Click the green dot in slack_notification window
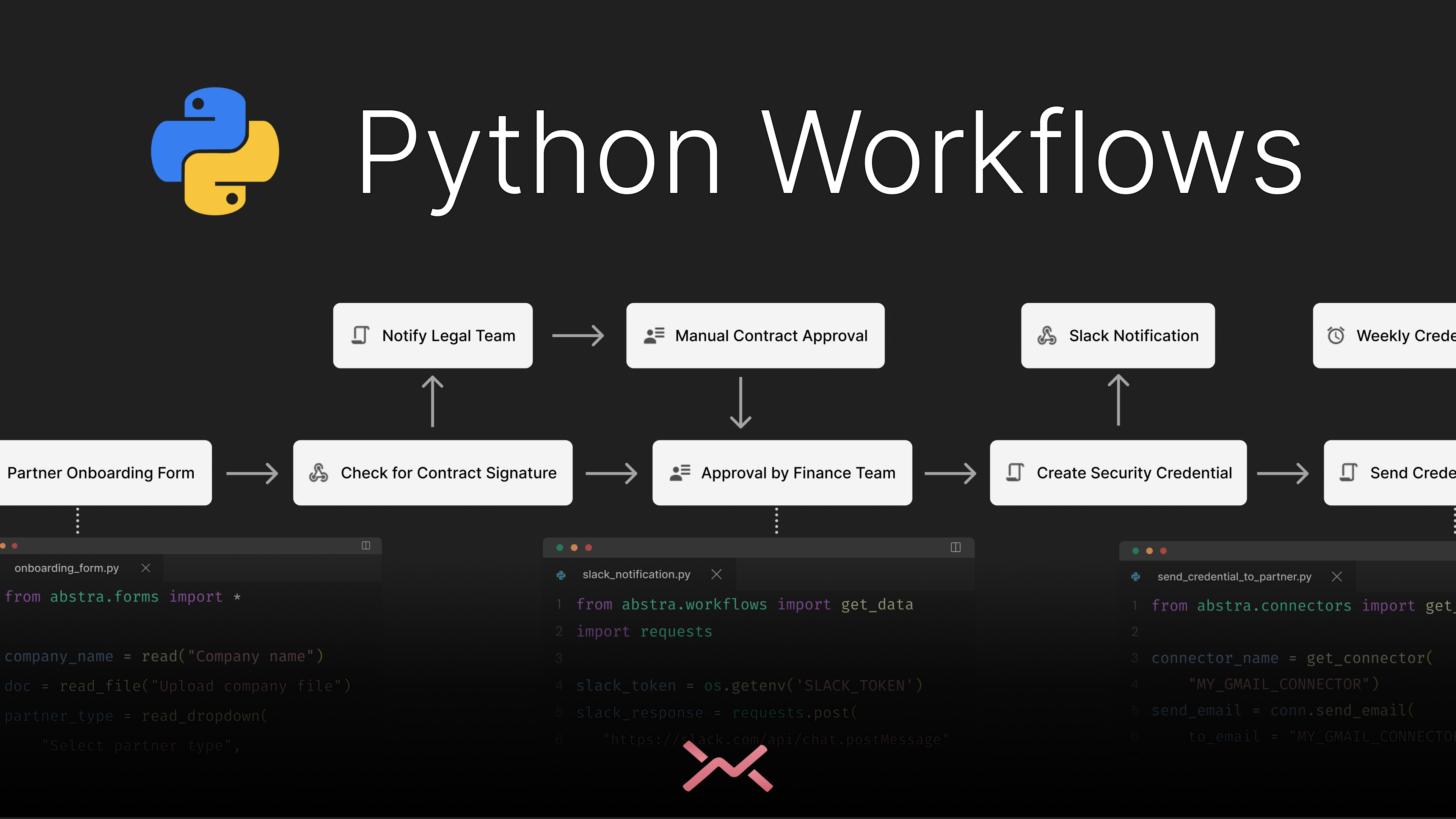Screen dimensions: 1456x819 click(560, 547)
